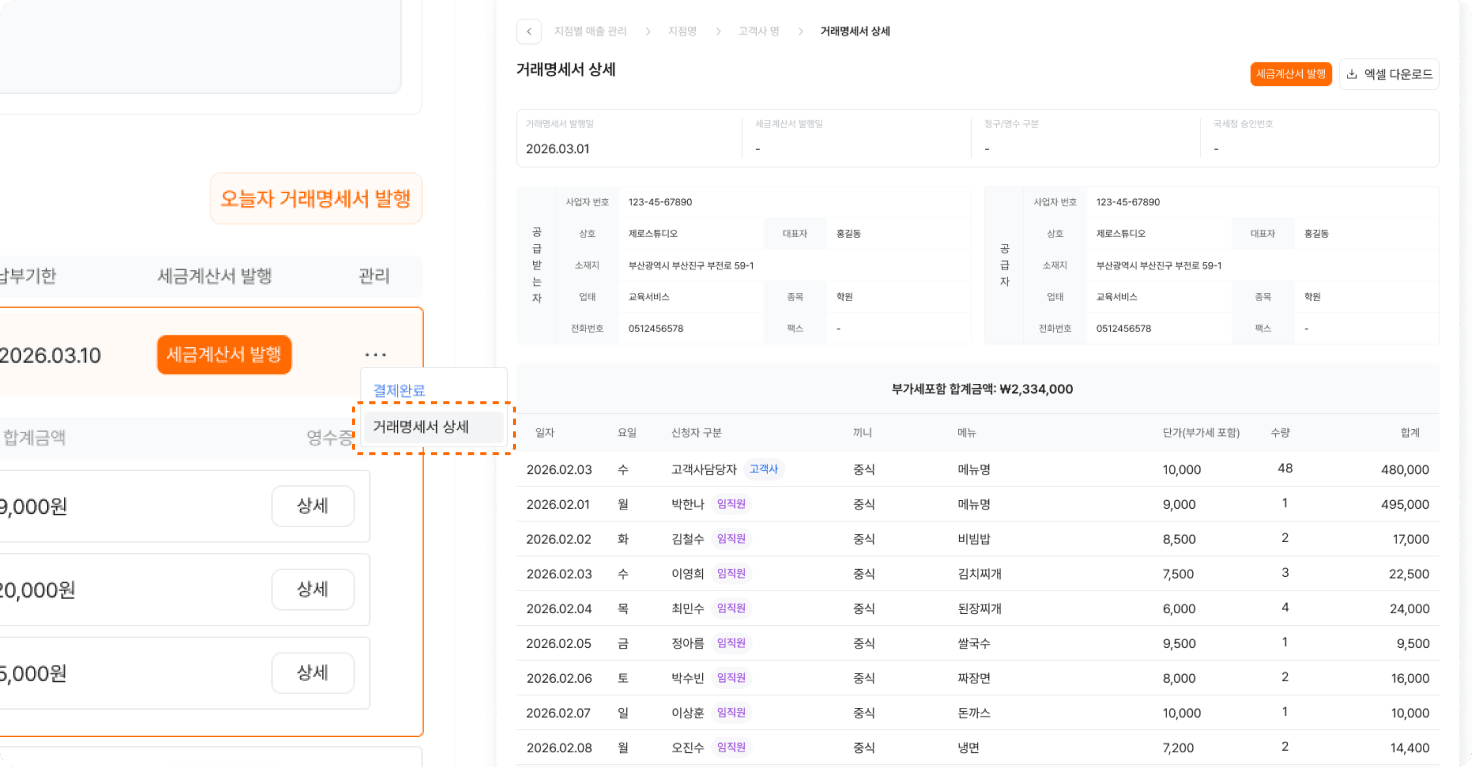Viewport: 1472px width, 768px height.
Task: Select the 된장찌개 menu cell
Action: click(x=980, y=609)
